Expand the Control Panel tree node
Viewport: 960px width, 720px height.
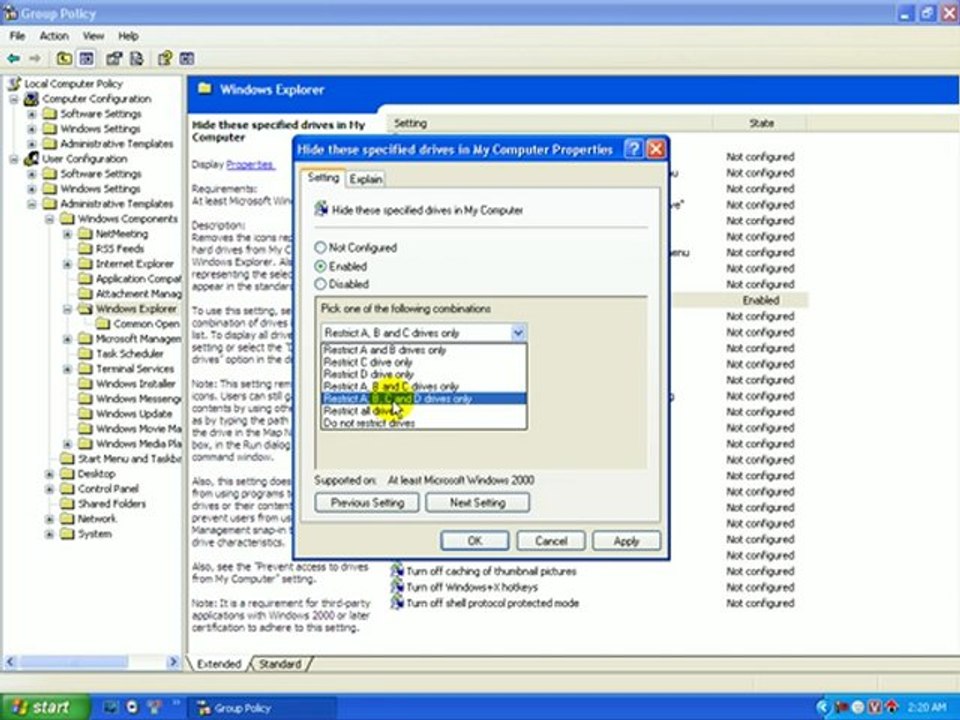coord(50,489)
